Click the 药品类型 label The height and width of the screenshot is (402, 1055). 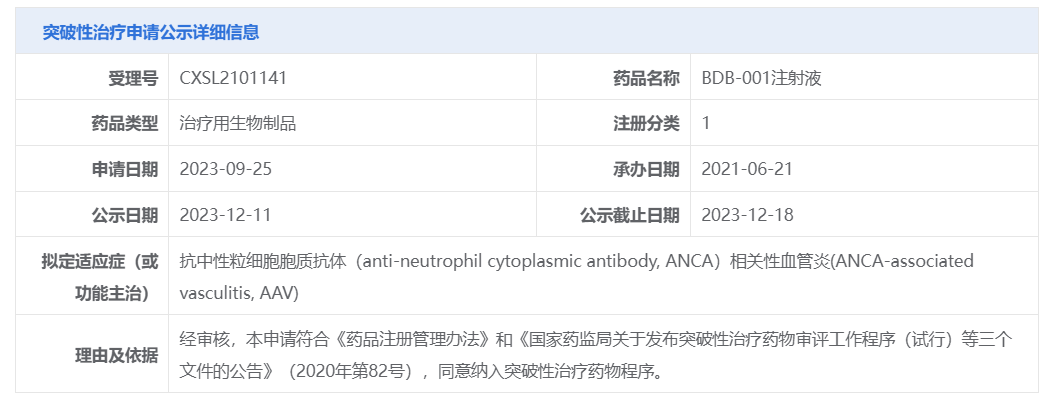(124, 123)
